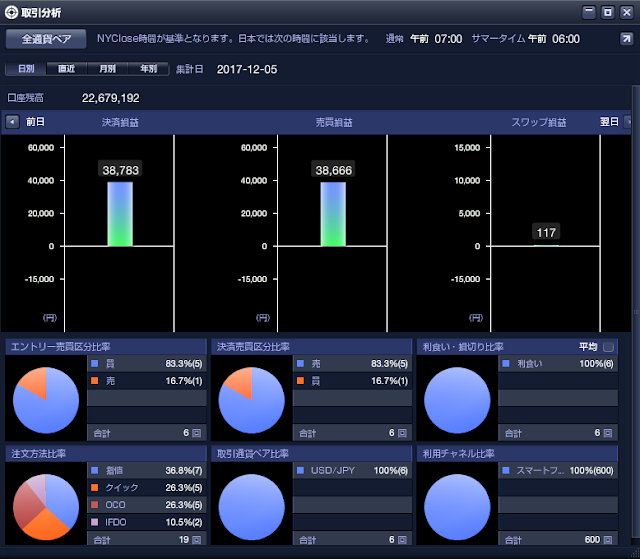This screenshot has height=559, width=640.
Task: Click the 合計 600 回 total row
Action: pyautogui.click(x=558, y=539)
